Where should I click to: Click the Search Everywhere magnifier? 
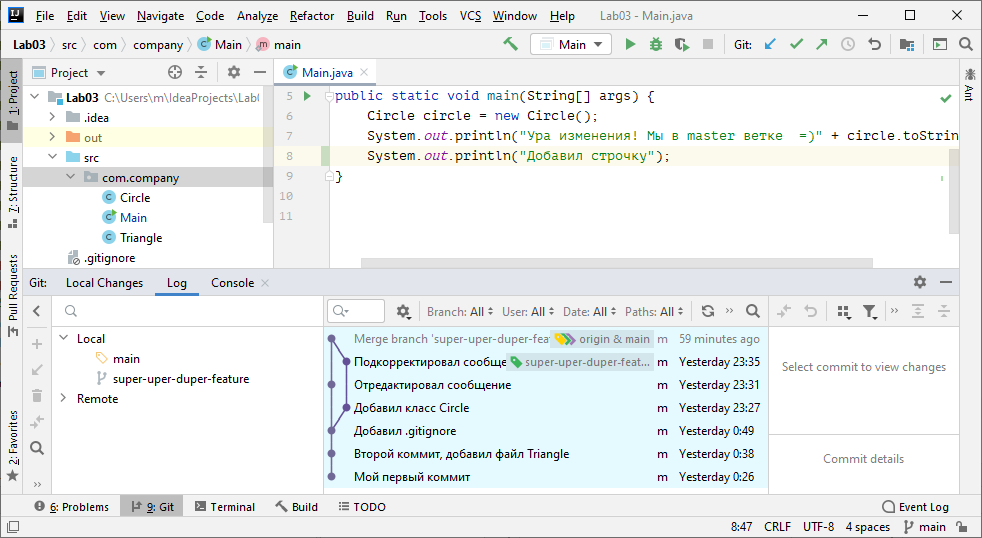point(965,44)
